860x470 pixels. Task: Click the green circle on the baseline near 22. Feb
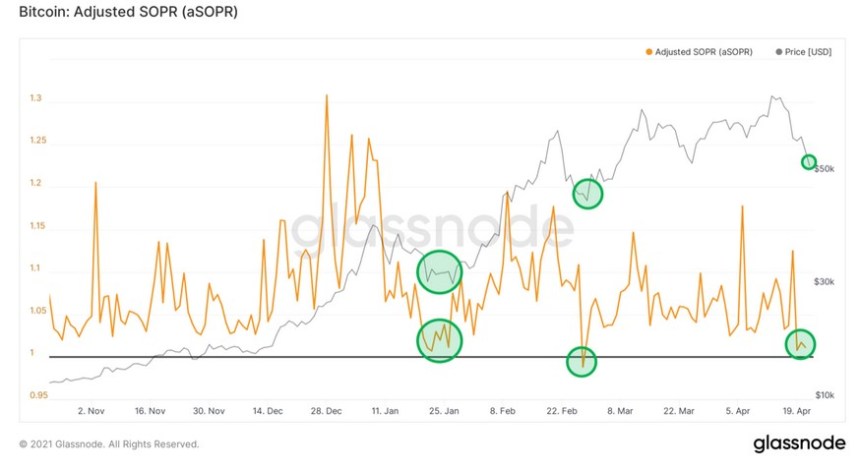[x=582, y=360]
